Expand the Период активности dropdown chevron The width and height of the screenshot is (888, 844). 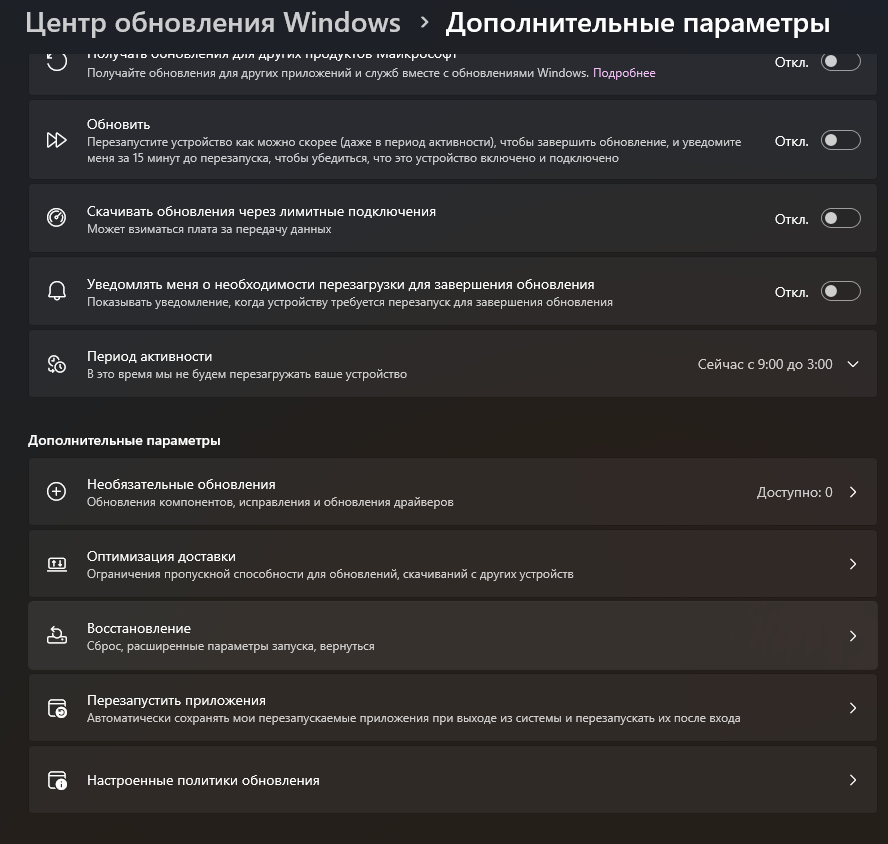click(x=853, y=364)
